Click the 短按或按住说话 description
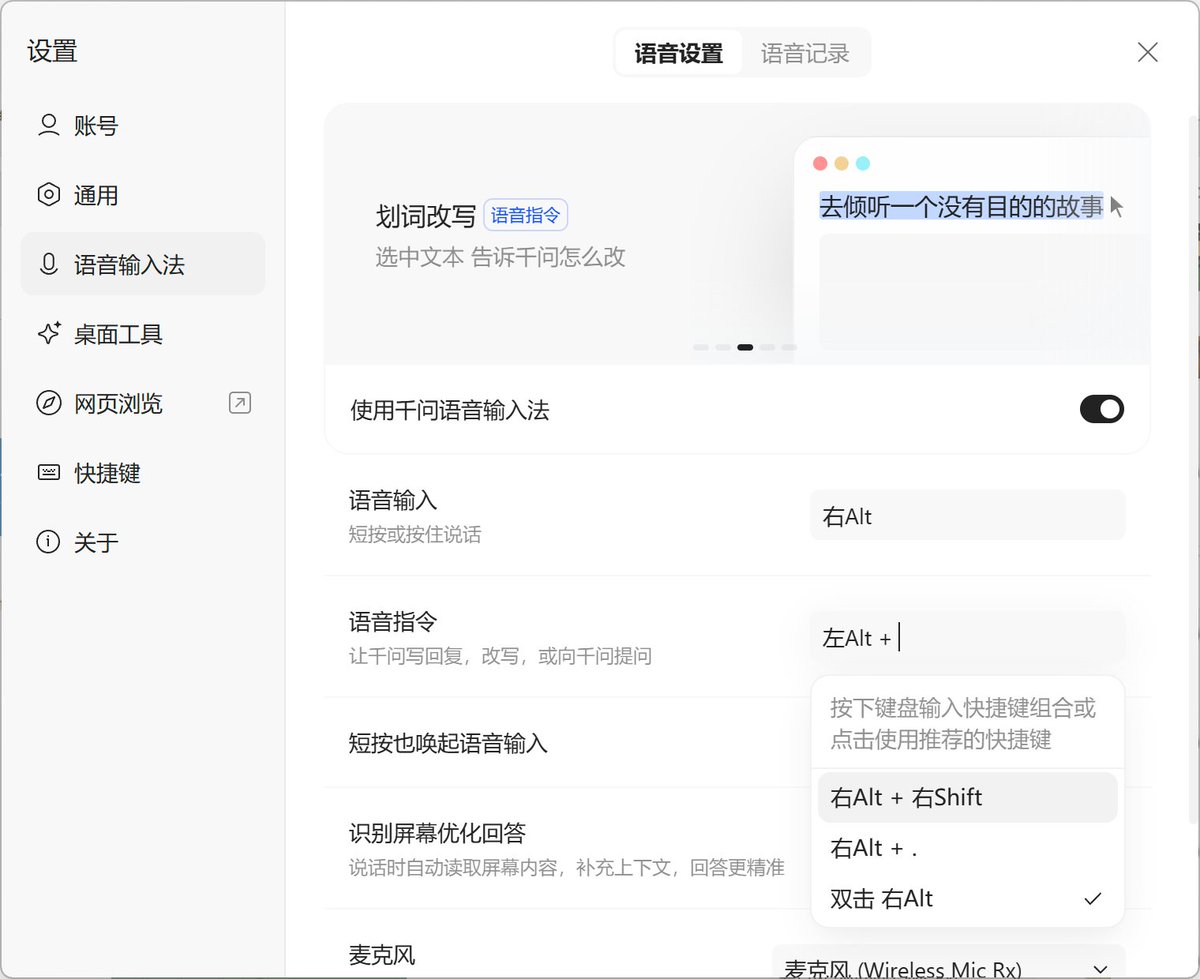 click(415, 535)
